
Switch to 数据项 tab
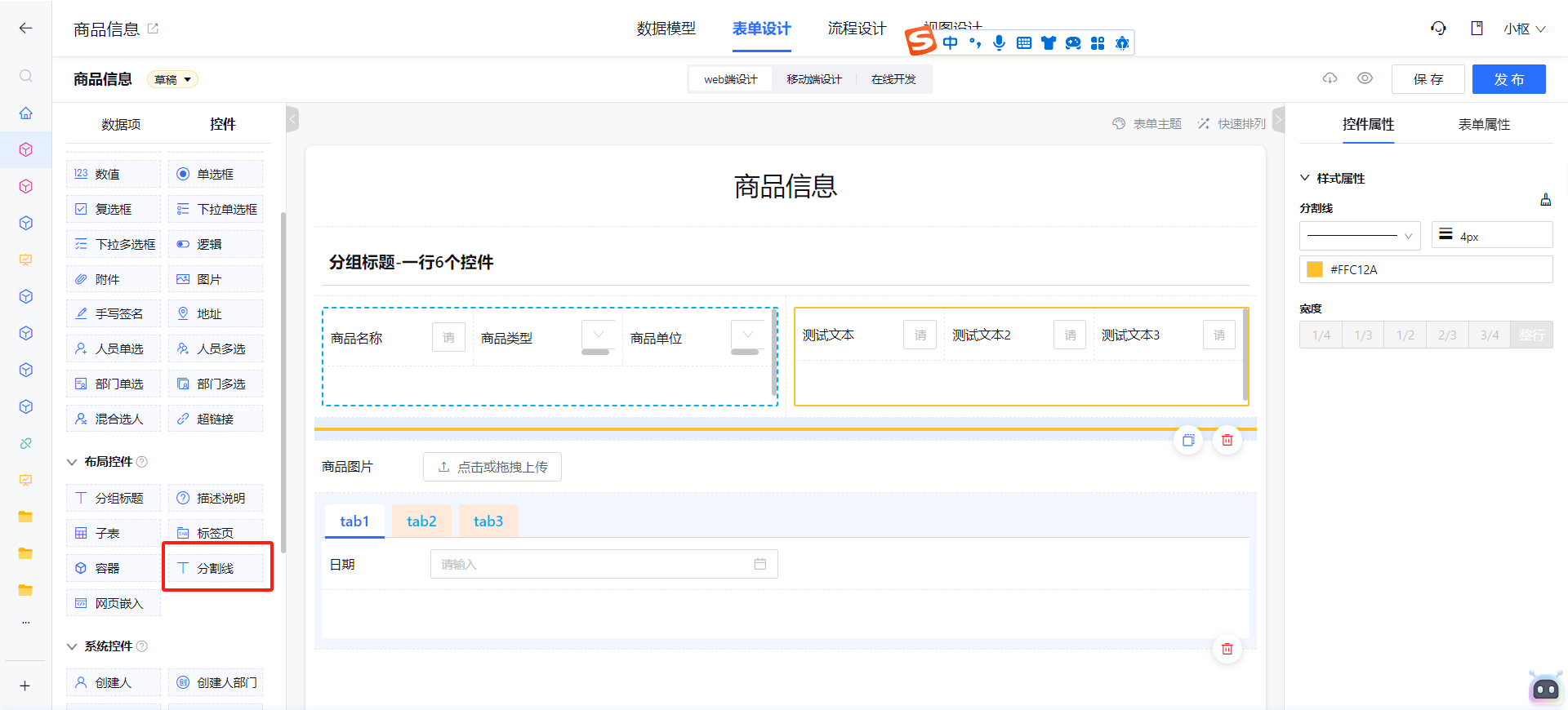[121, 124]
